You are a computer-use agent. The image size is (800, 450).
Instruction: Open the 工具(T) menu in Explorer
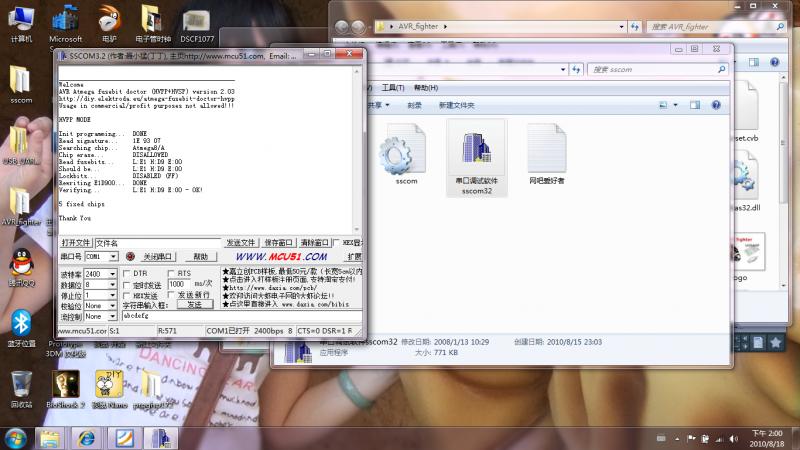coord(393,88)
